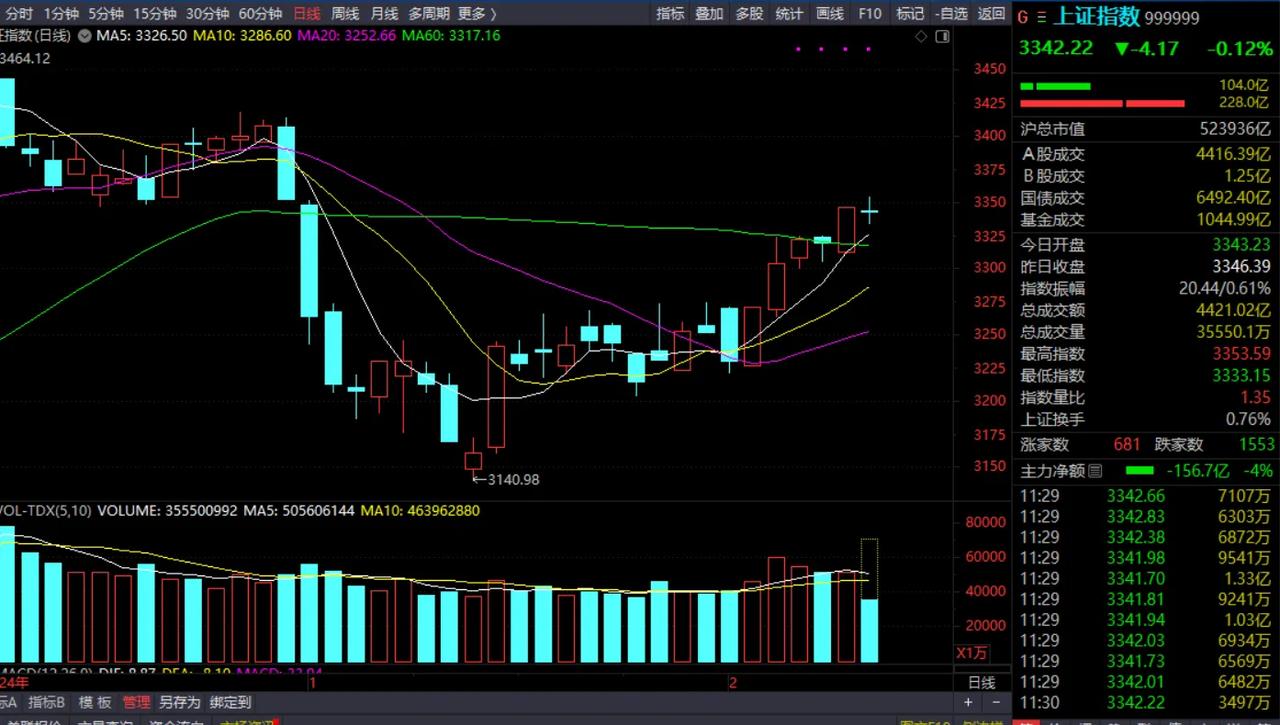Click the diamond icon at chart top right
Screen dimensions: 1280x725
921,36
